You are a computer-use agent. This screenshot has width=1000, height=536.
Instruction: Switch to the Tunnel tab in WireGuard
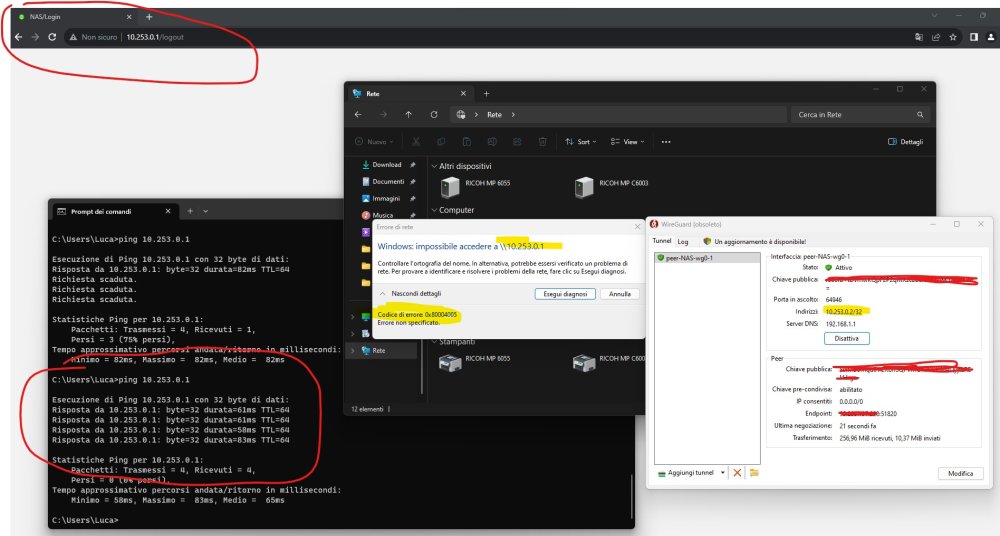tap(661, 241)
